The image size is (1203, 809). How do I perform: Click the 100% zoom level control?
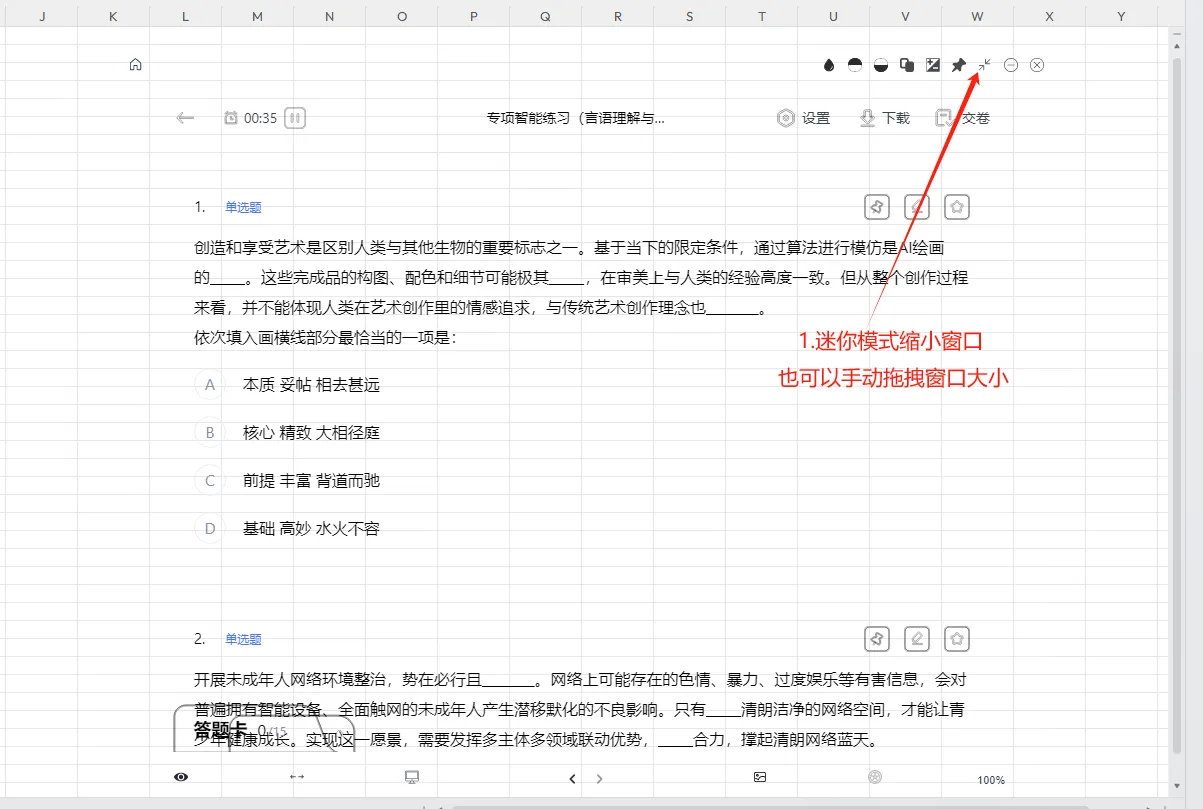[x=990, y=779]
